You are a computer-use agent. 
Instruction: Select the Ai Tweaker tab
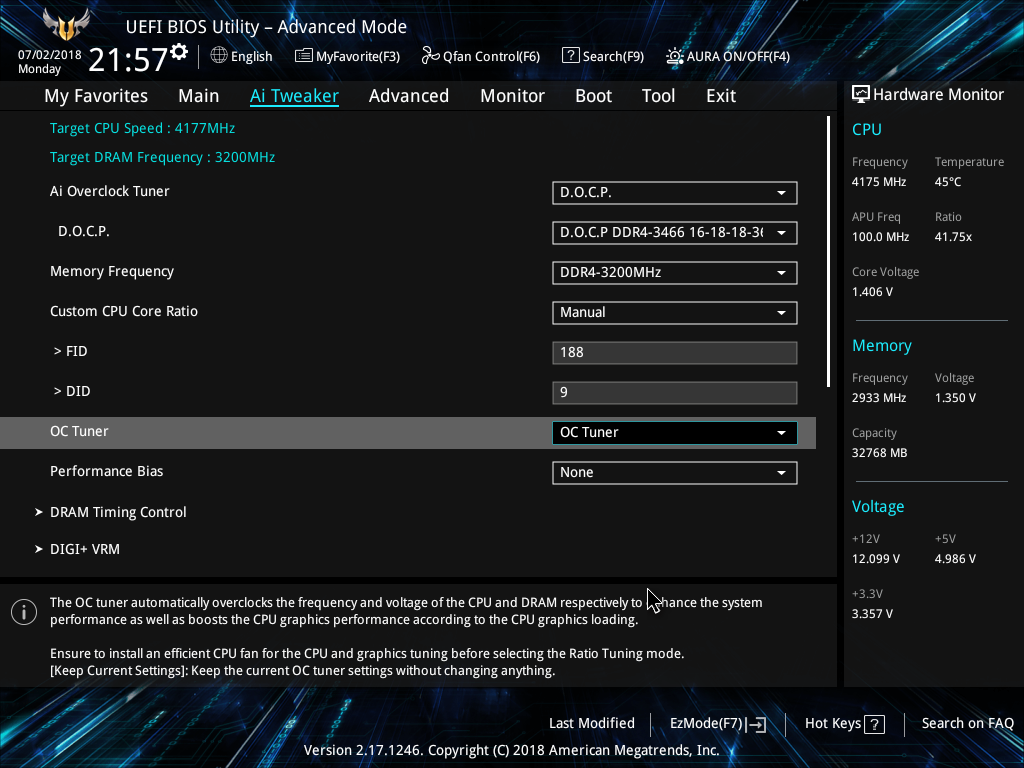(295, 96)
